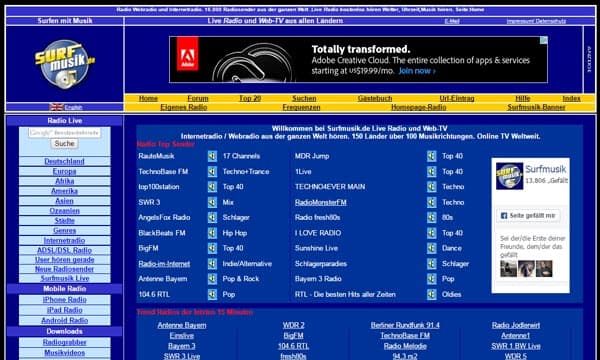
Task: Select Deutschland in sidebar
Action: [x=64, y=161]
